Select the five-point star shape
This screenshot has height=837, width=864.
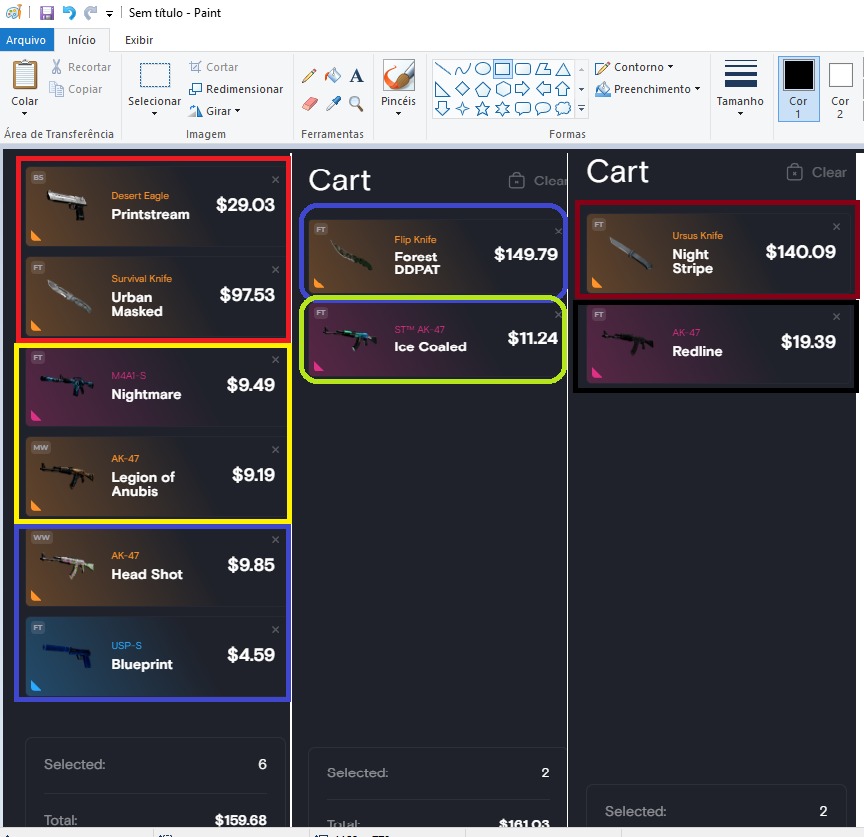pos(482,108)
